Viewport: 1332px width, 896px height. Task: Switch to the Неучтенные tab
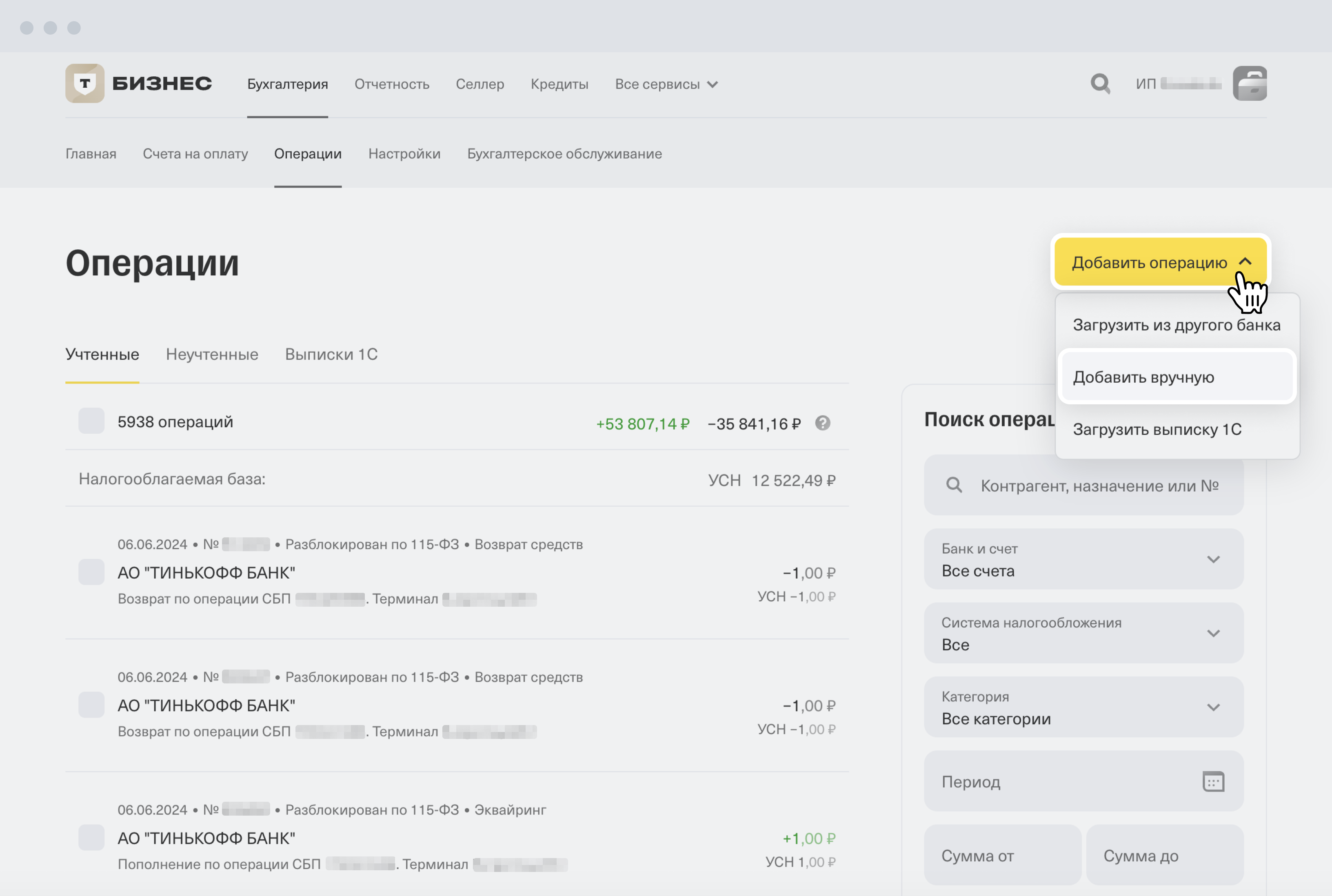[x=212, y=354]
